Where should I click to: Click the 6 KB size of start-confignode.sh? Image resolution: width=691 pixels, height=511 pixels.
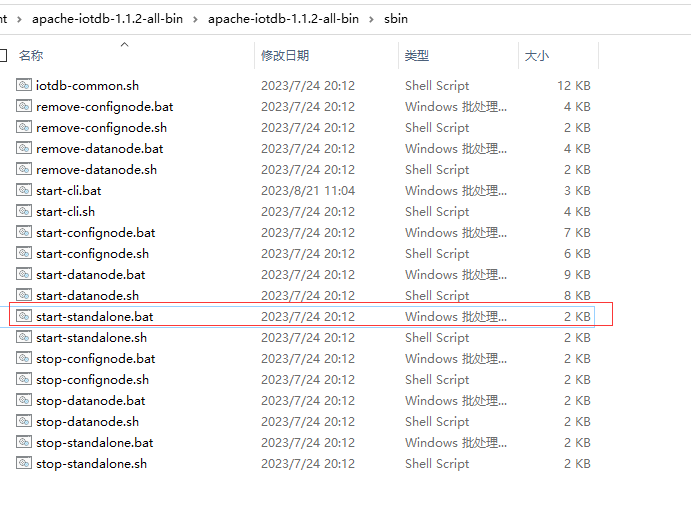pos(577,254)
